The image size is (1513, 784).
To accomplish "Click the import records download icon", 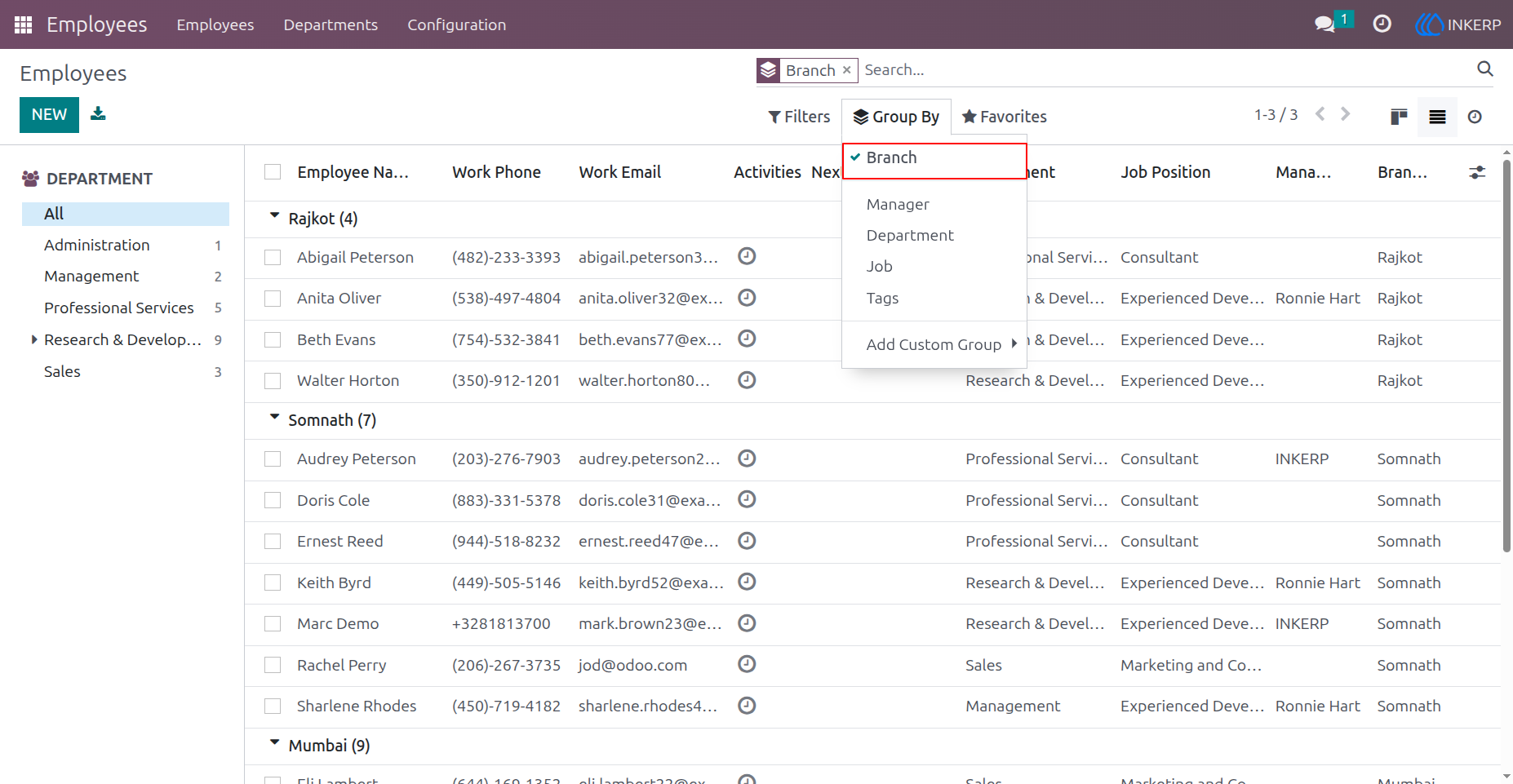I will click(x=98, y=113).
